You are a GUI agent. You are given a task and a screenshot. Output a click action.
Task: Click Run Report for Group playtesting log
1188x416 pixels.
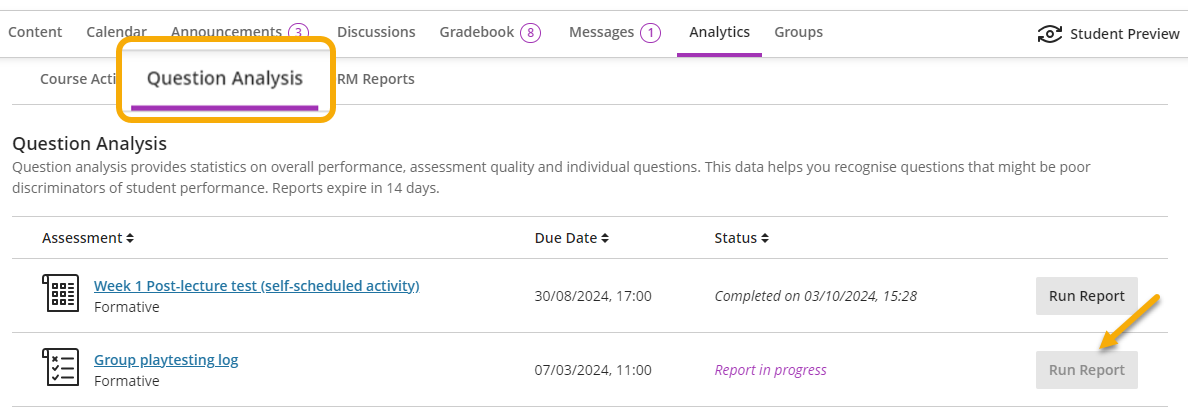pos(1086,370)
